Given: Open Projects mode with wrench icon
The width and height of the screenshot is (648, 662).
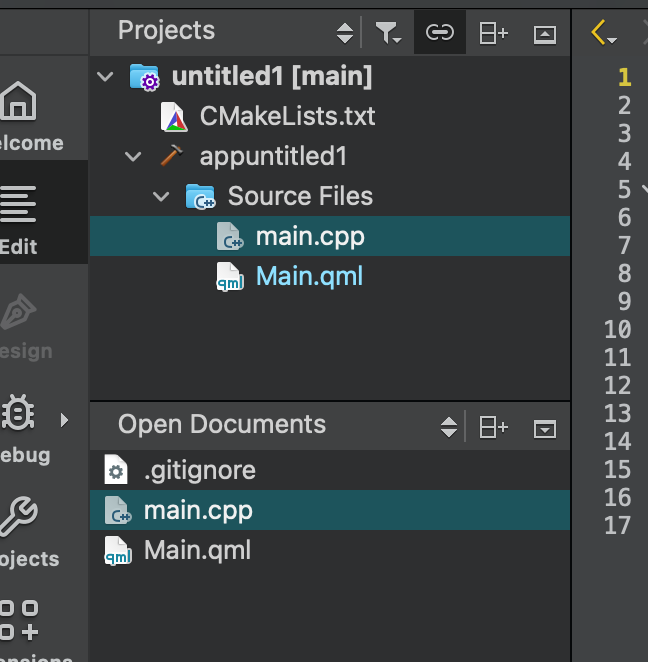Looking at the screenshot, I should tap(22, 531).
